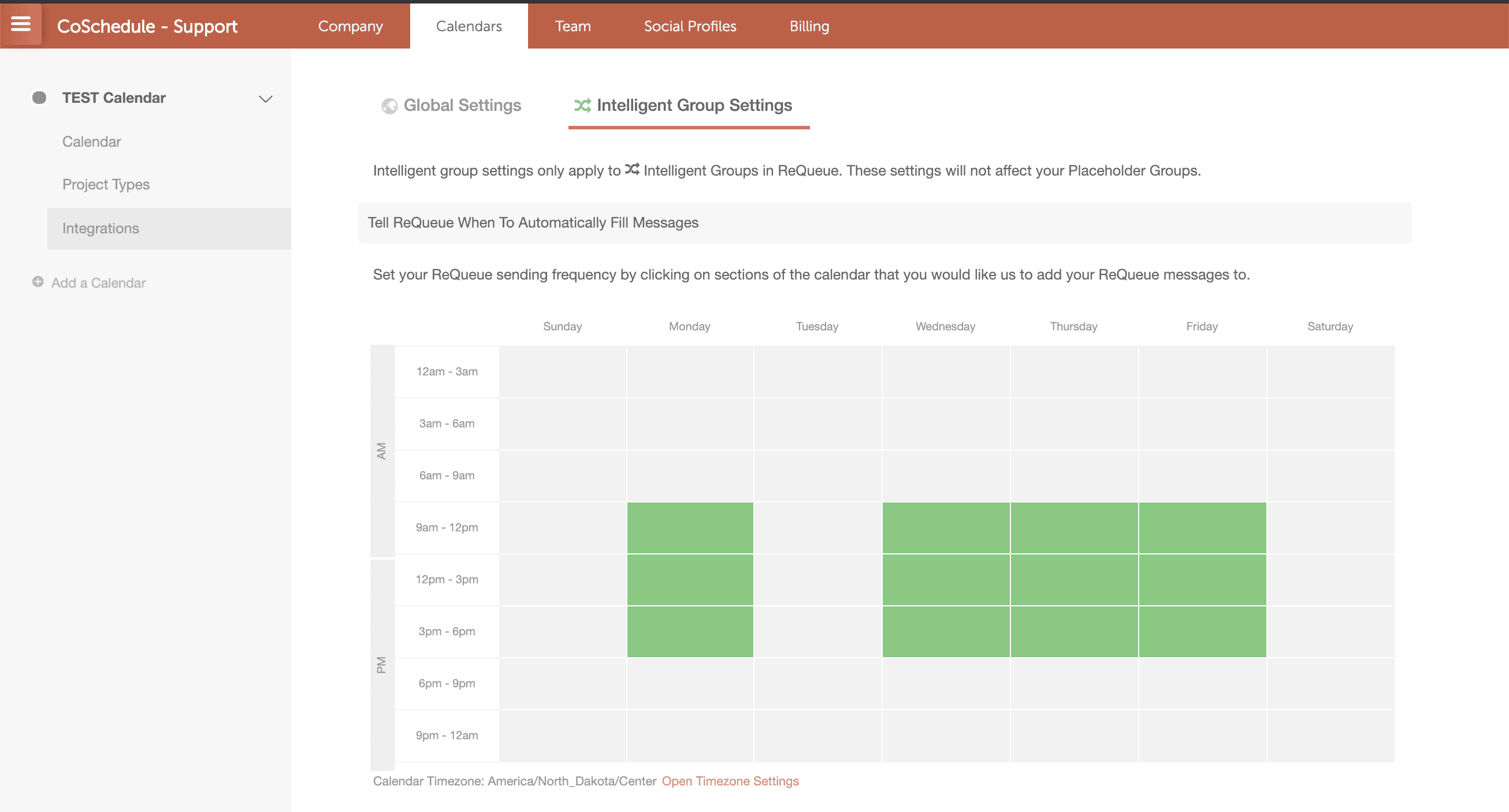
Task: Select Intelligent Group Settings tab
Action: coord(689,106)
